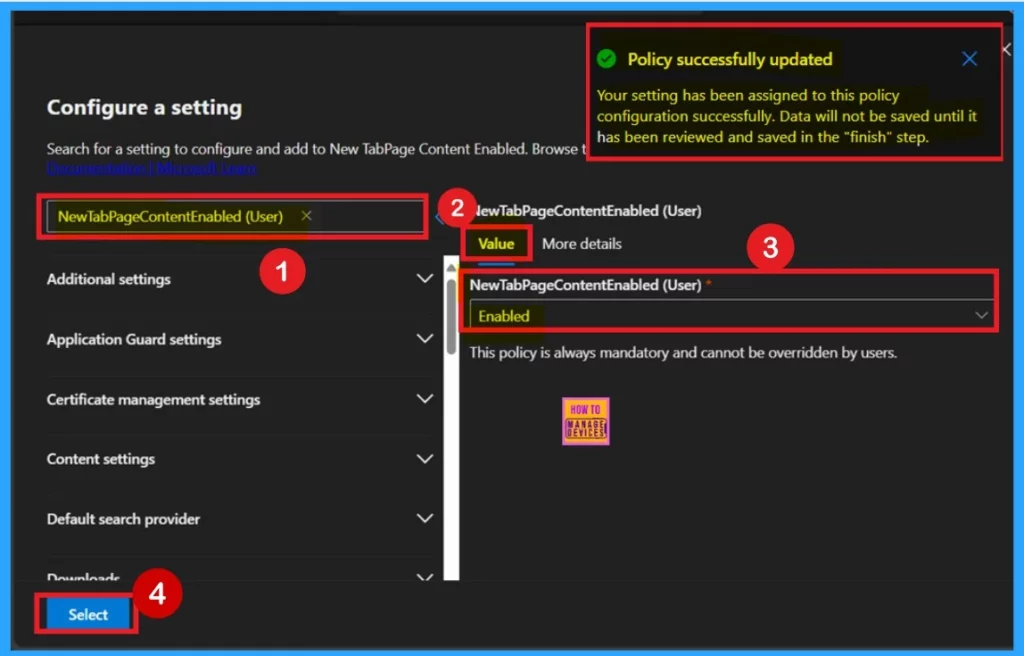Expand Application Guard settings category
This screenshot has width=1024, height=656.
[424, 338]
